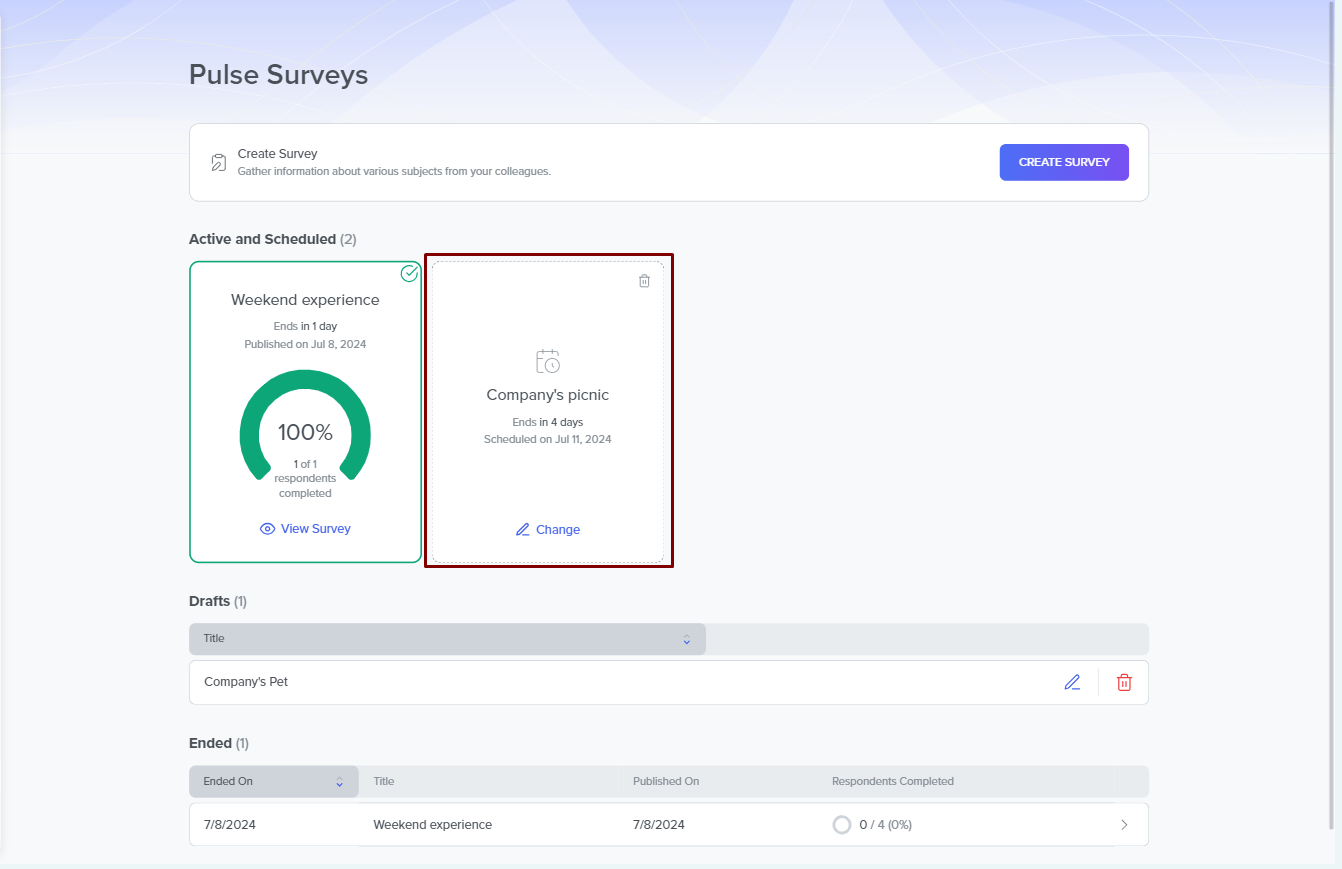
Task: Delete the Company's Pet draft
Action: [x=1124, y=682]
